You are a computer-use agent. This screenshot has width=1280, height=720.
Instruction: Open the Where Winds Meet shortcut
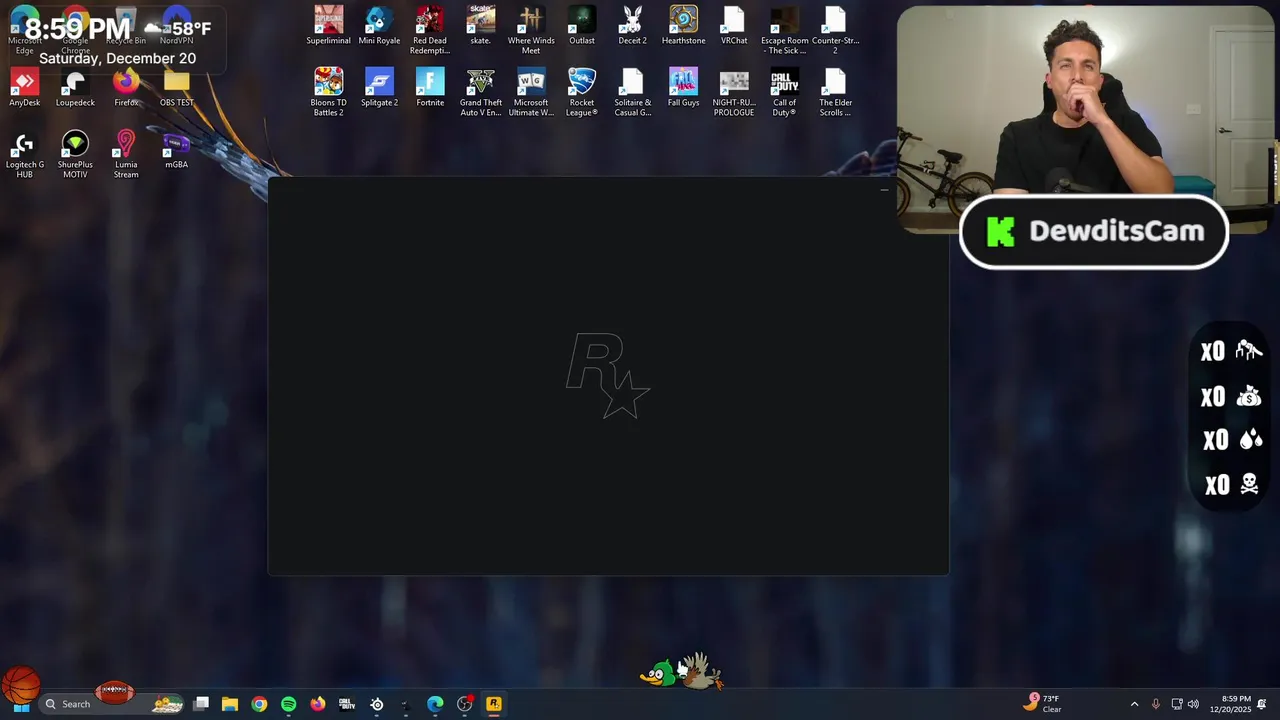[x=531, y=31]
